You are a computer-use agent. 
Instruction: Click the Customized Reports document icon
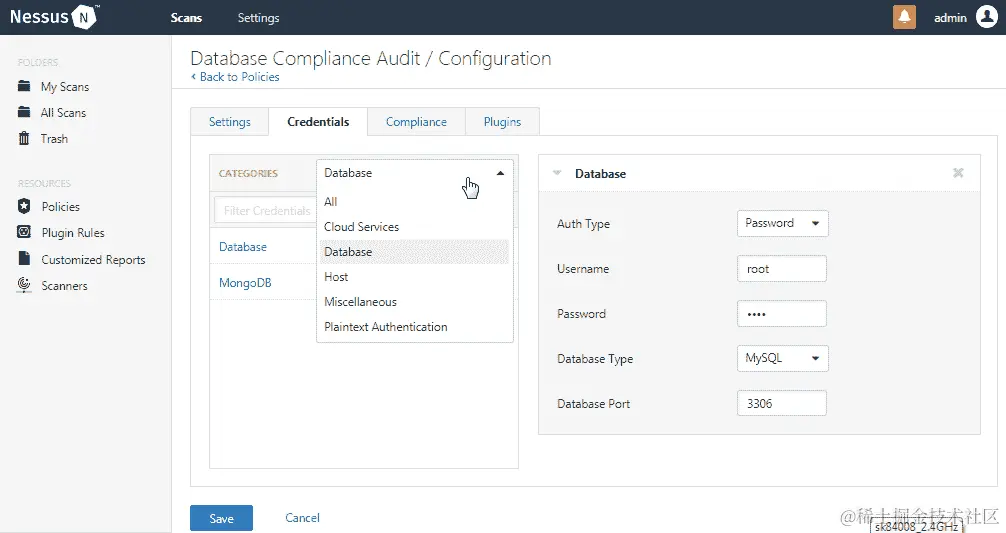pos(24,259)
